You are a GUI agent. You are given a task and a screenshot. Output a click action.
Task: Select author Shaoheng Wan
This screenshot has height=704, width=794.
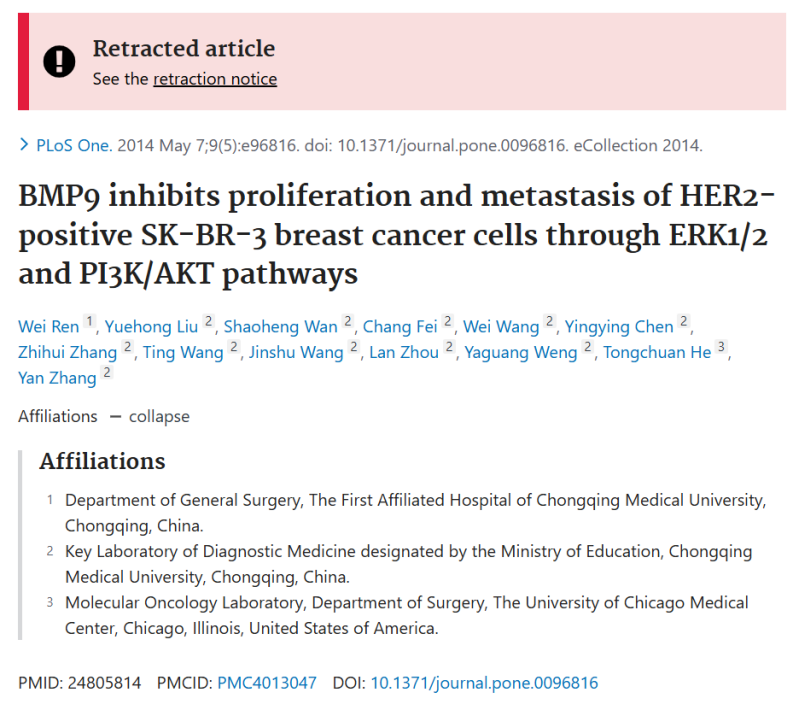click(x=281, y=327)
